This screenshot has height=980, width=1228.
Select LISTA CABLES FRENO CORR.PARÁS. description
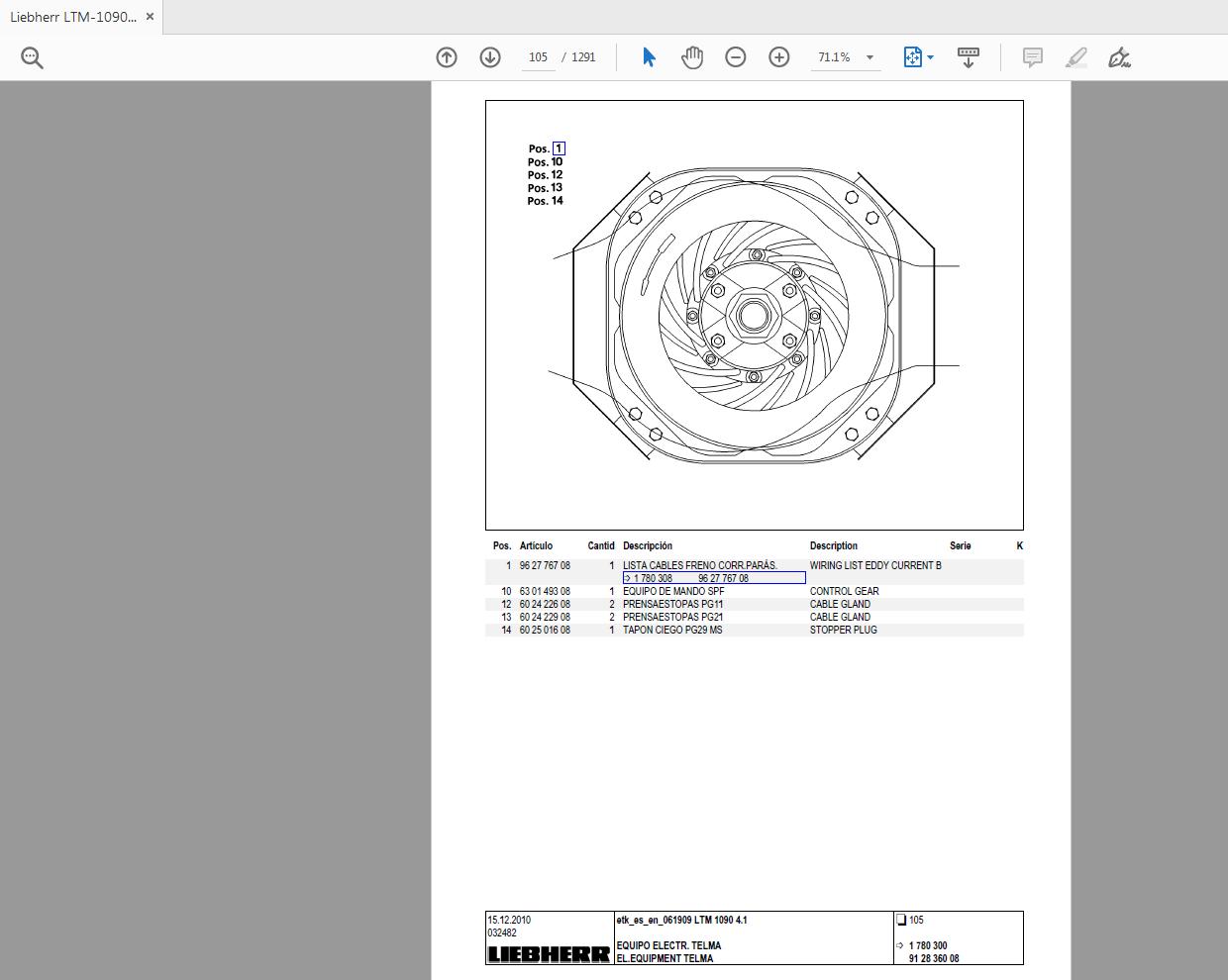click(700, 565)
